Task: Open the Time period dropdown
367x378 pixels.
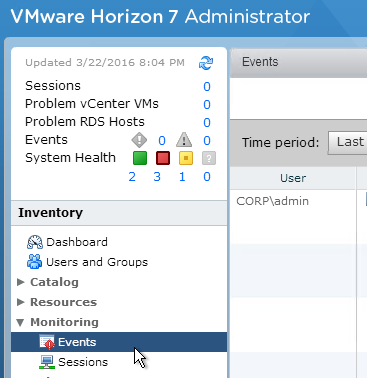Action: 347,143
